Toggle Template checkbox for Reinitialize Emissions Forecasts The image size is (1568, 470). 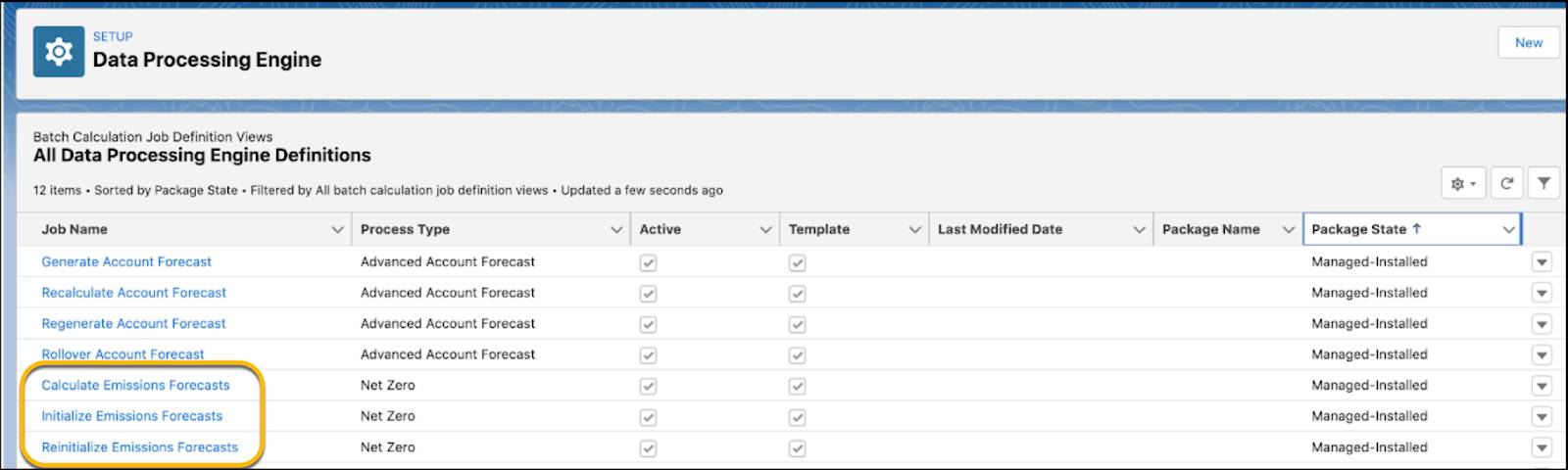click(797, 447)
